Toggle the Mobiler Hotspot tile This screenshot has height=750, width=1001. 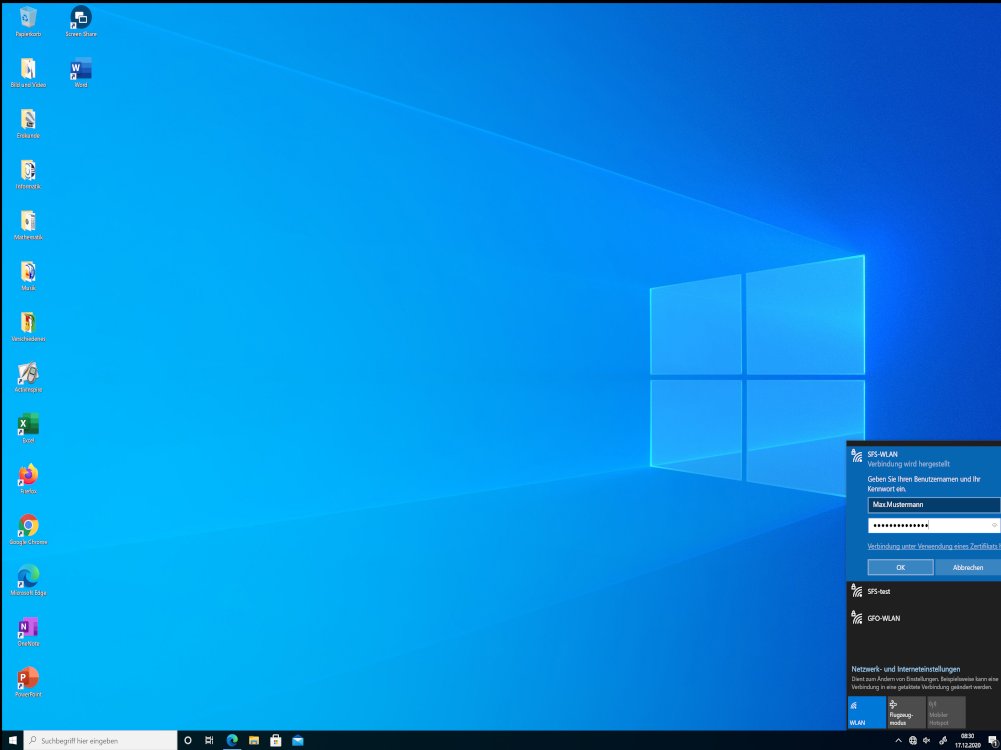click(x=946, y=712)
